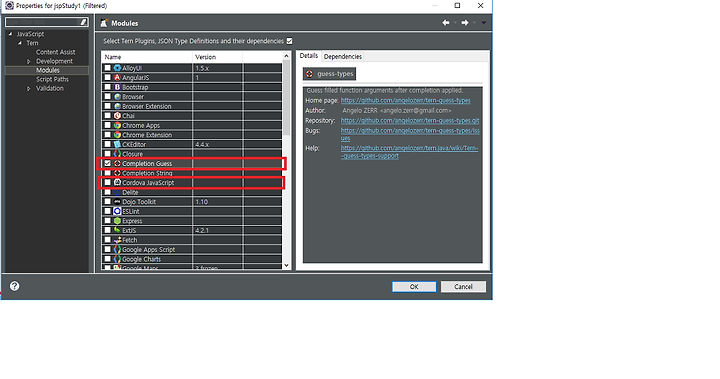
Task: Sort modules by Name column header
Action: click(x=147, y=57)
